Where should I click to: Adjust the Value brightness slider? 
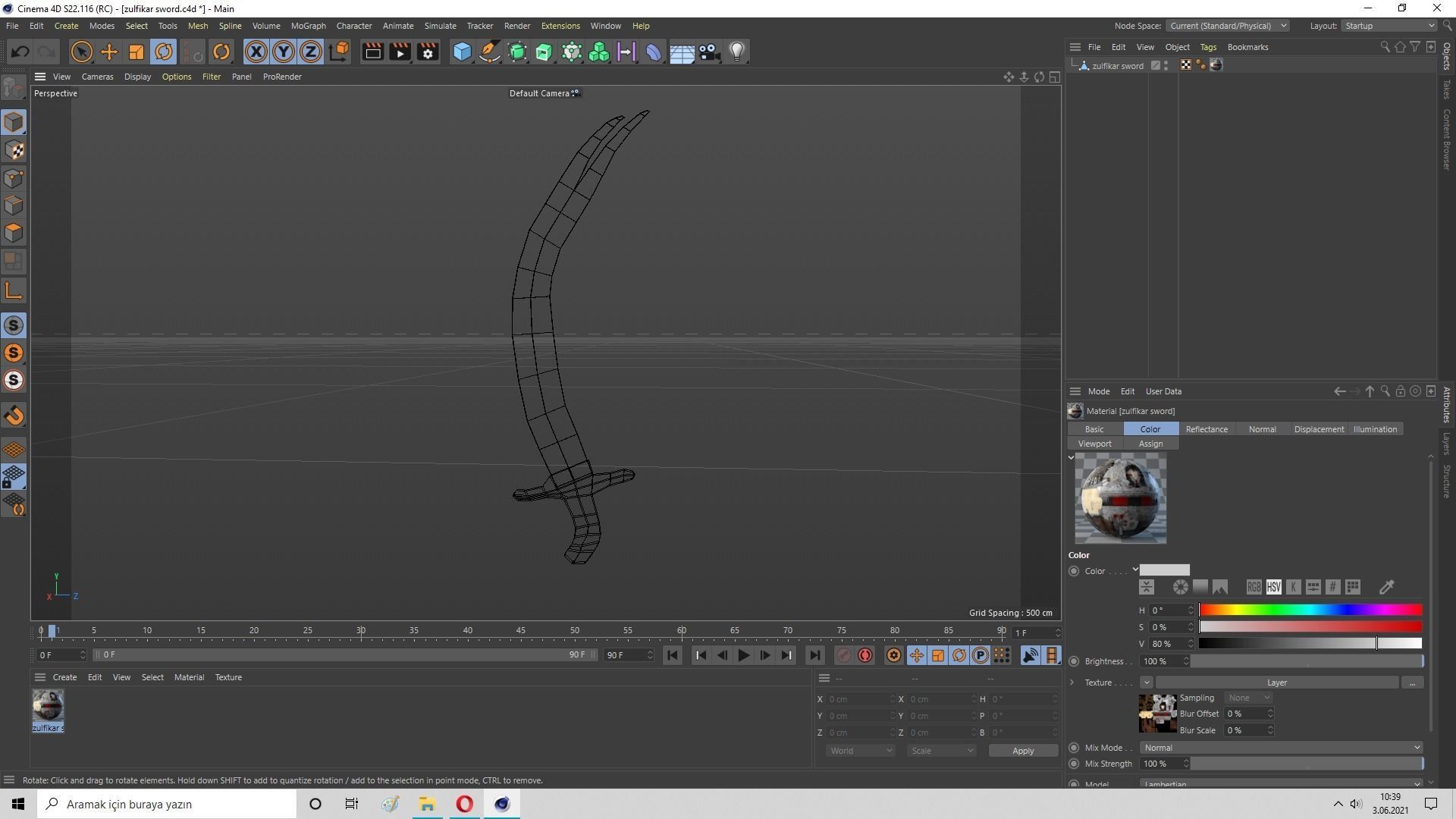click(1310, 643)
